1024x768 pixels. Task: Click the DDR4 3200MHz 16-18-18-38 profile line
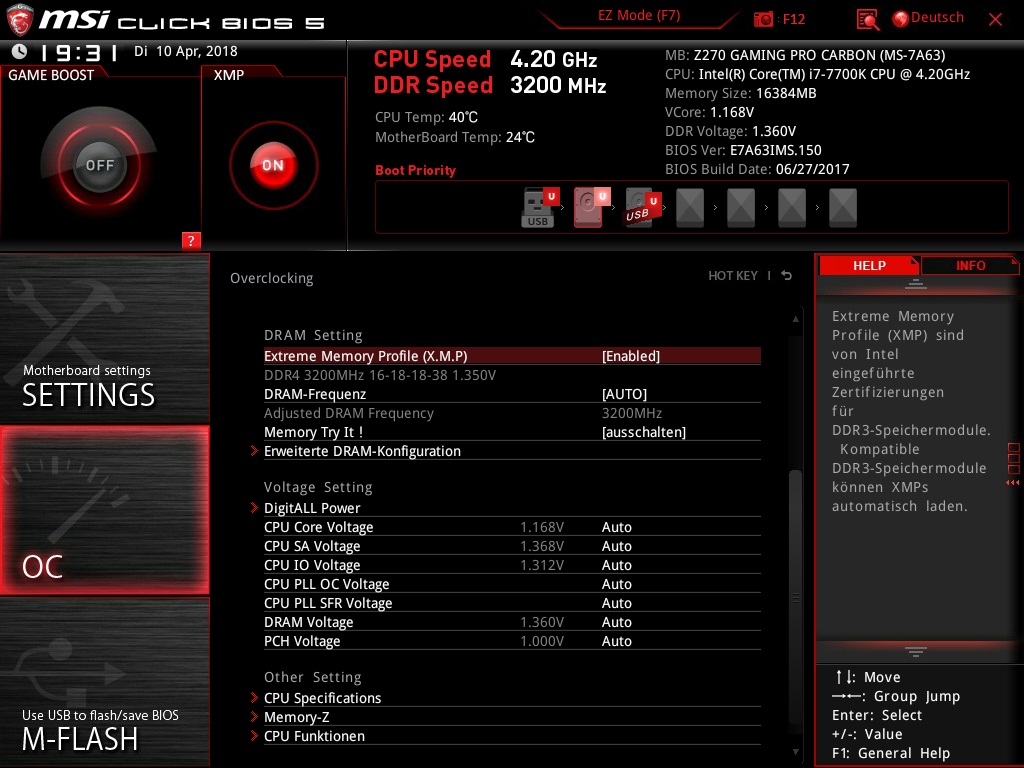pos(379,376)
